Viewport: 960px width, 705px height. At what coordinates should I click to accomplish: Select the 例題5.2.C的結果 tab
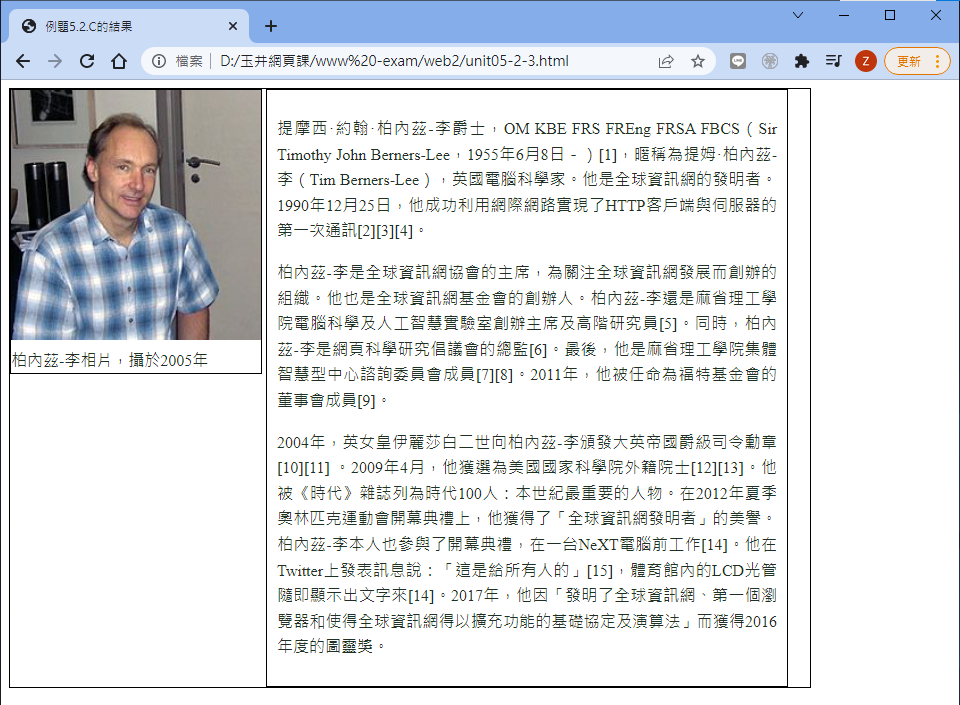(120, 26)
